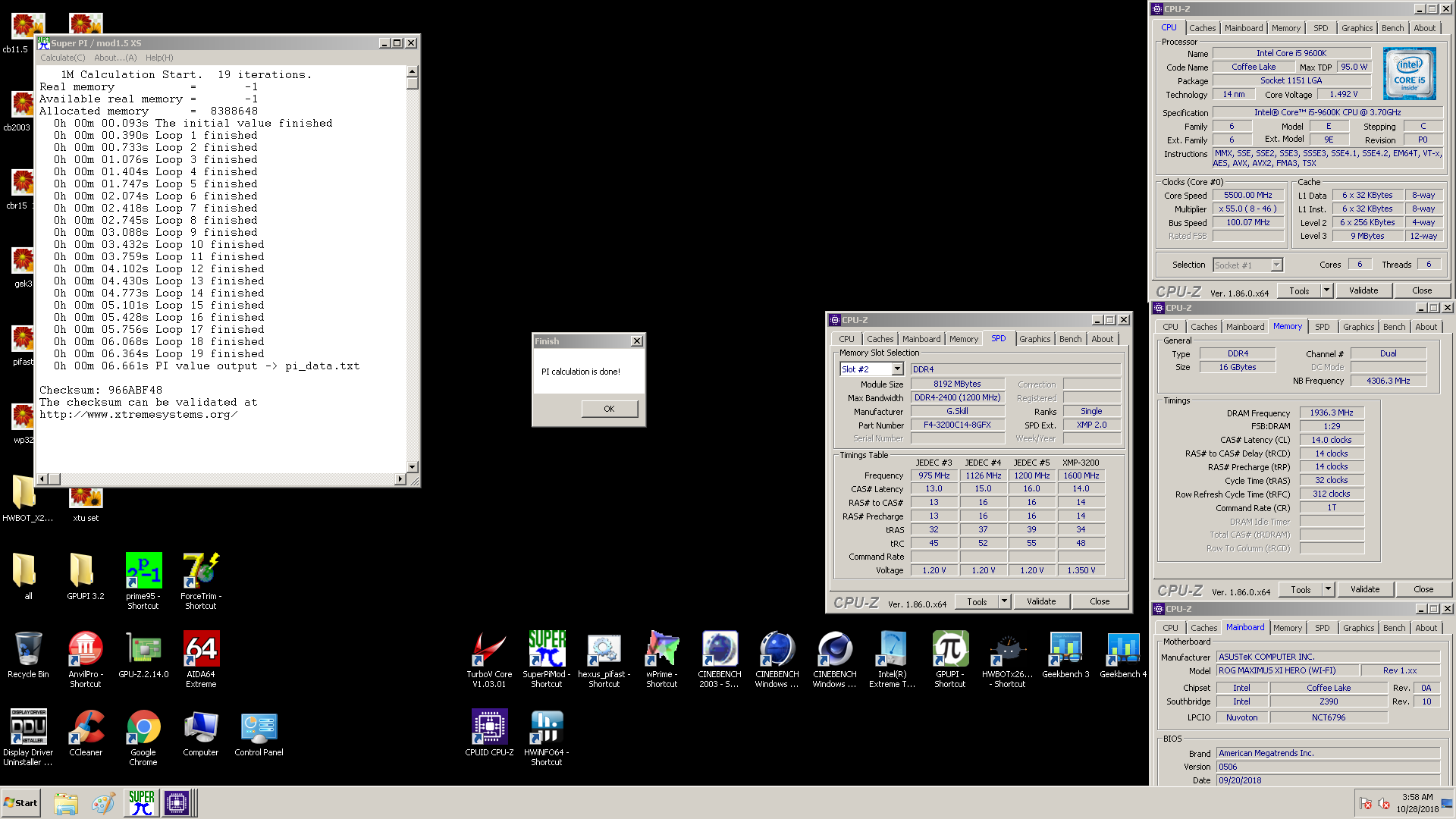The height and width of the screenshot is (819, 1456).
Task: Launch Intel(R) Extreme Tuning icon
Action: pyautogui.click(x=893, y=658)
